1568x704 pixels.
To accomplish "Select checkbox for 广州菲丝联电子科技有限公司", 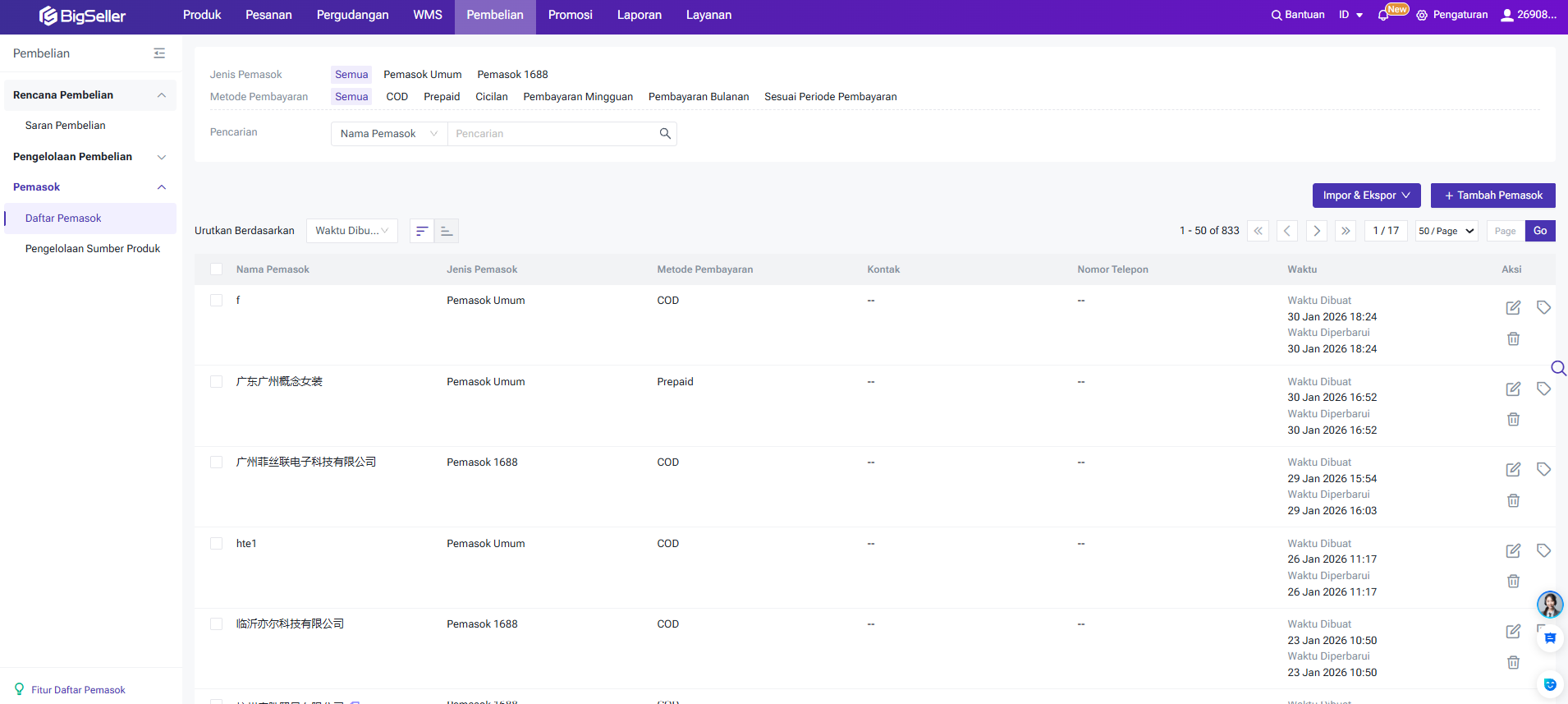I will coord(217,462).
